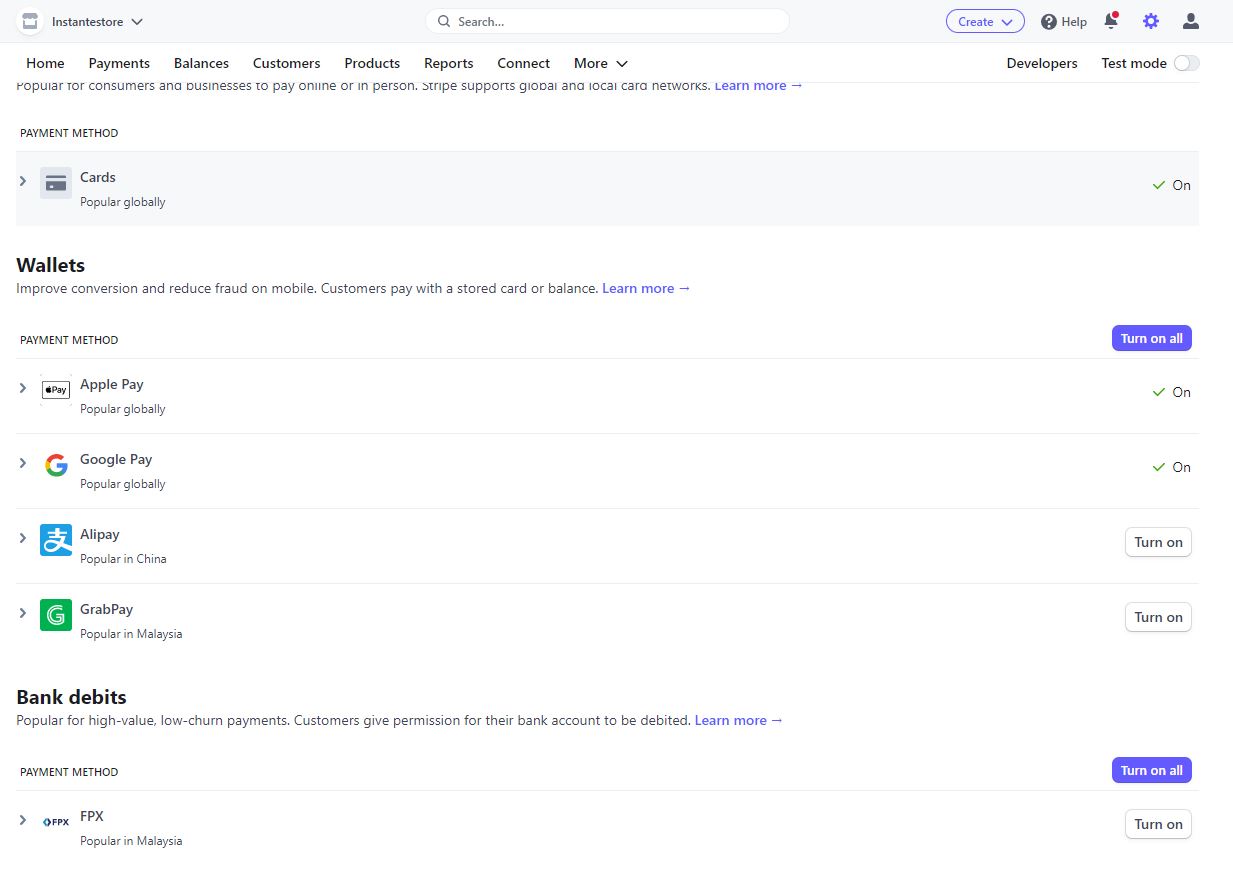Expand the FPX row chevron
1233x888 pixels.
point(23,820)
